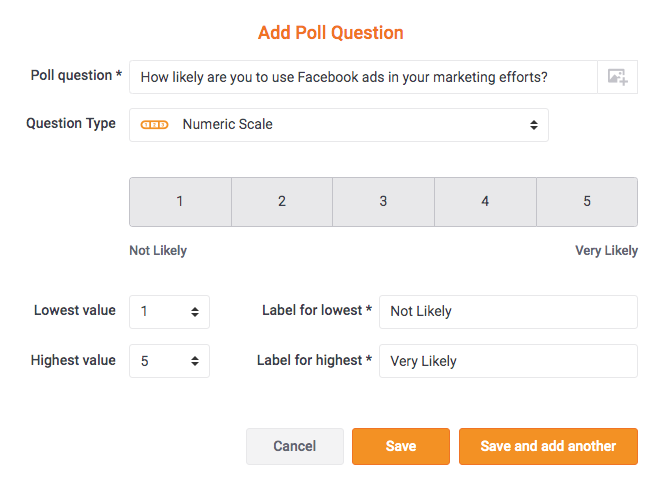Select scale value 3 in preview
This screenshot has height=482, width=655.
pyautogui.click(x=383, y=202)
